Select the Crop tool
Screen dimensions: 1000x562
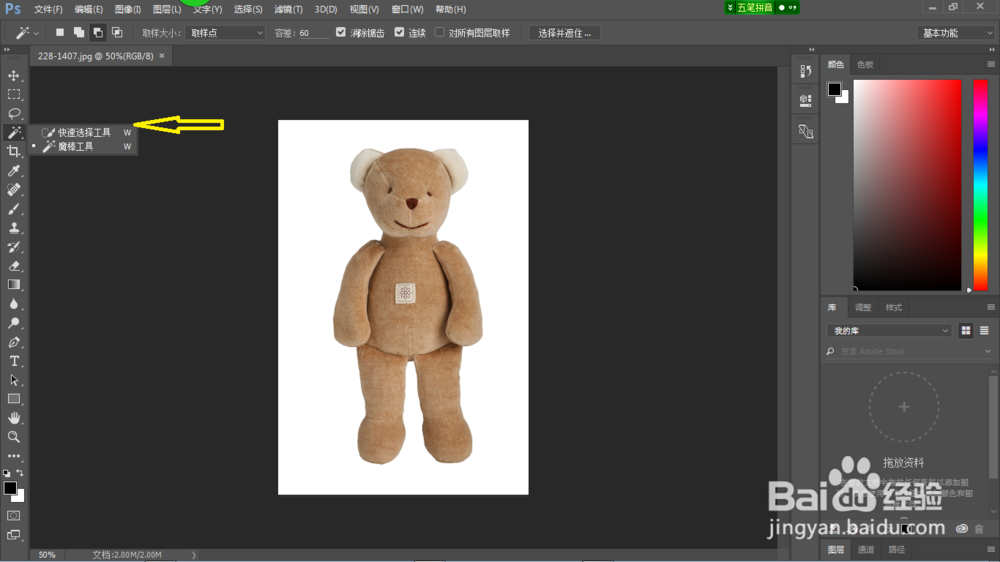(x=13, y=151)
